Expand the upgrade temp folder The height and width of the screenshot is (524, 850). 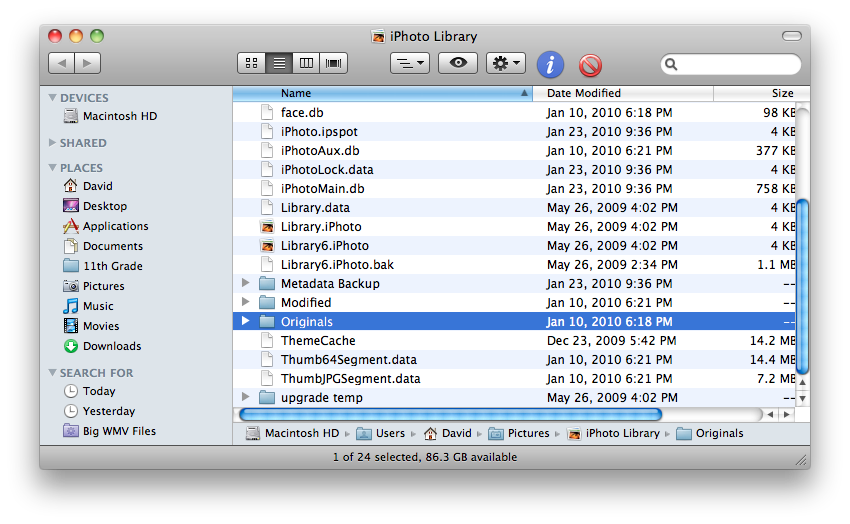point(246,397)
